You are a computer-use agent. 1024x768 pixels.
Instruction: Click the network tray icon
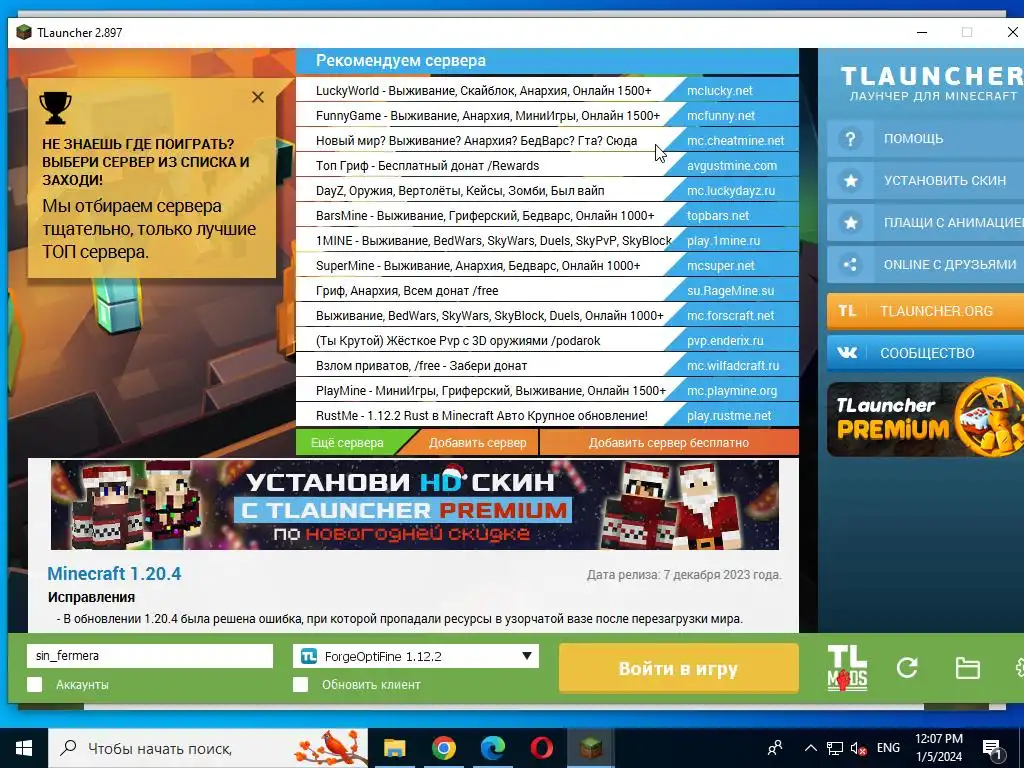pyautogui.click(x=835, y=748)
